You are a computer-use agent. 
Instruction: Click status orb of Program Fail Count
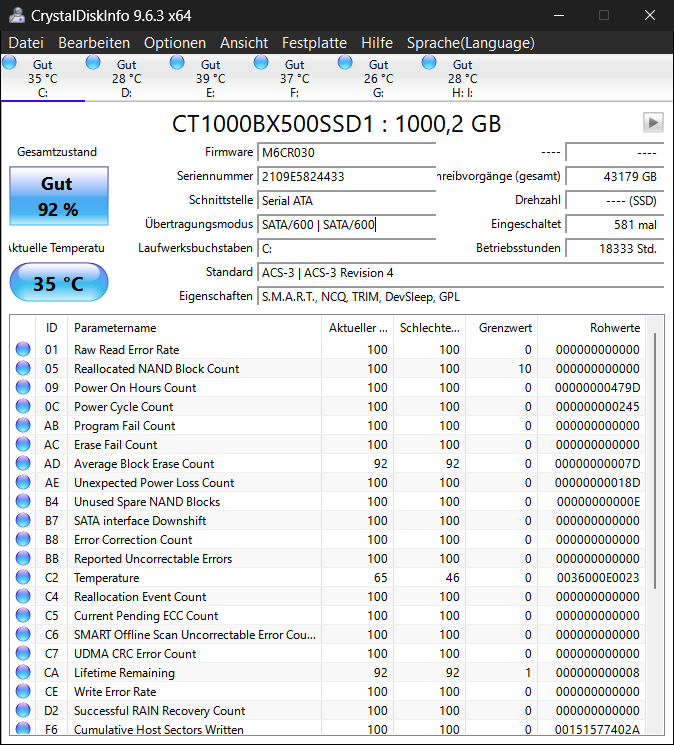tap(23, 425)
